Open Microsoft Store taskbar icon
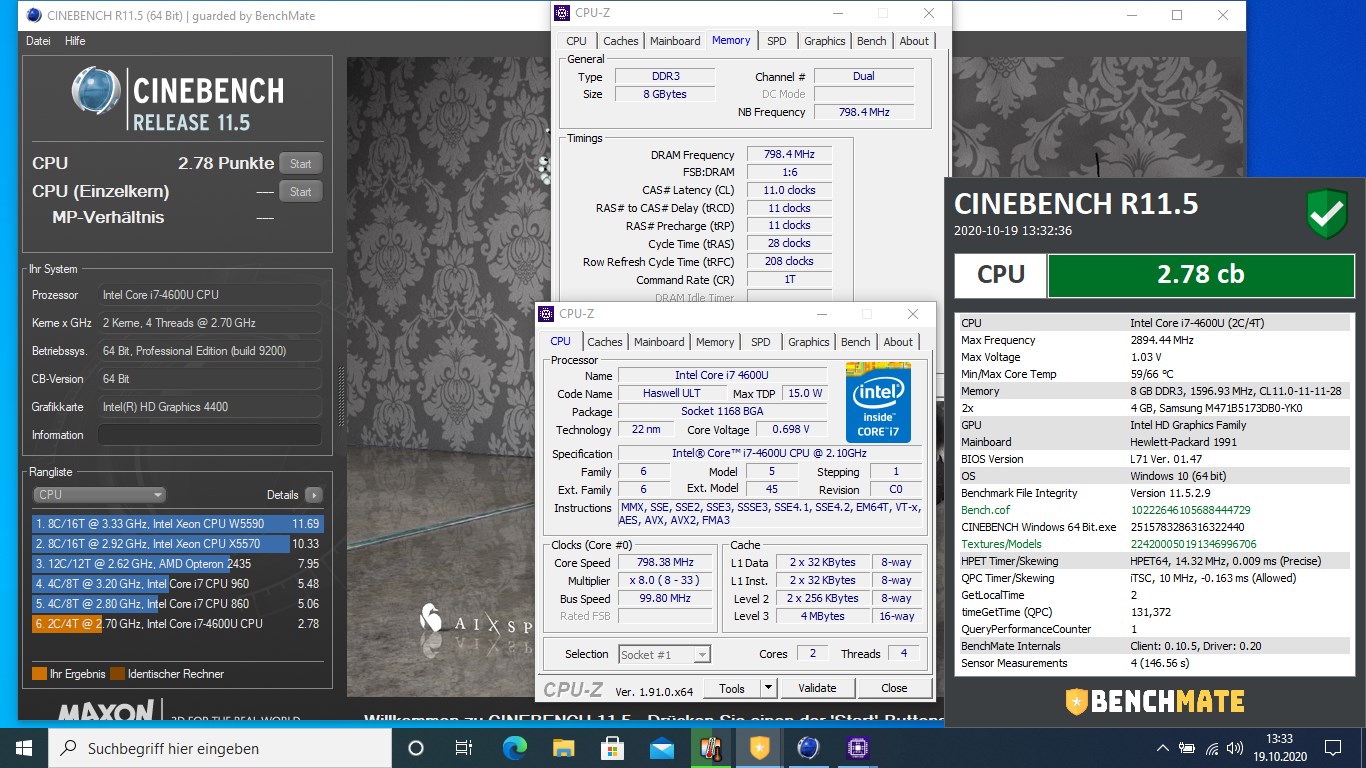The width and height of the screenshot is (1366, 768). click(612, 747)
